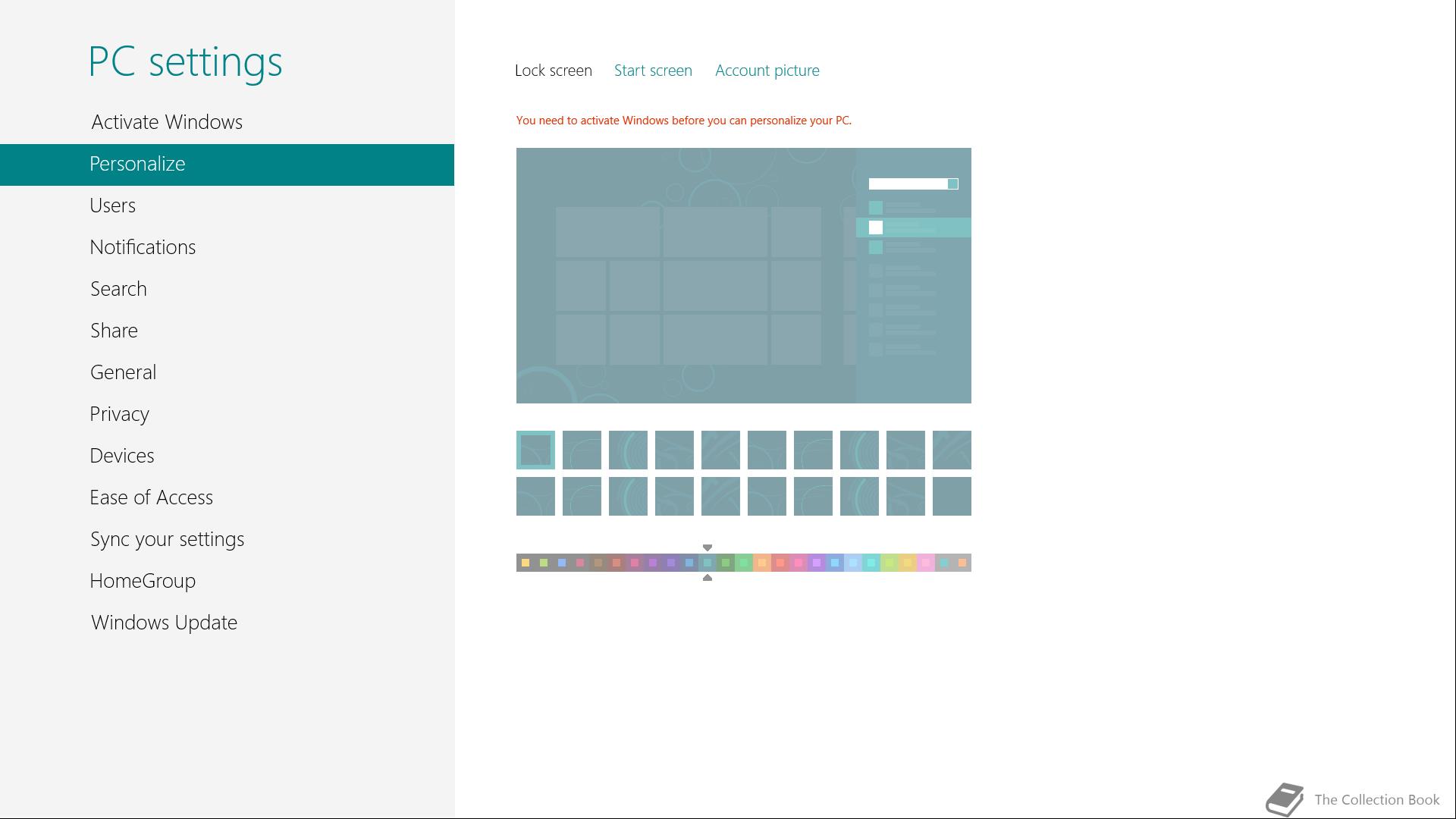Image resolution: width=1456 pixels, height=819 pixels.
Task: Click the selected teal swatch between the arrow markers
Action: point(708,563)
